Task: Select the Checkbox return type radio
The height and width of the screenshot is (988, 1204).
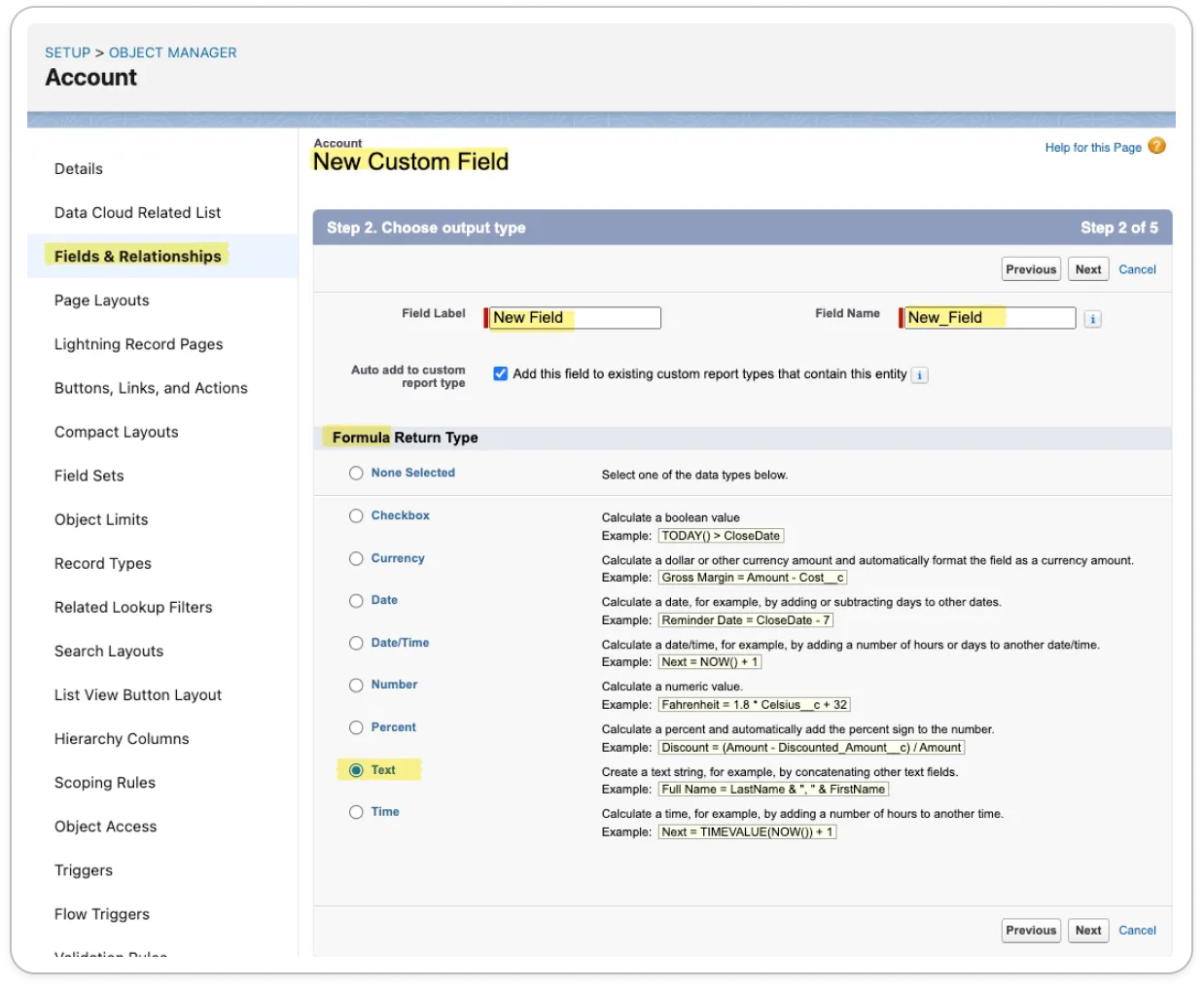Action: click(356, 516)
